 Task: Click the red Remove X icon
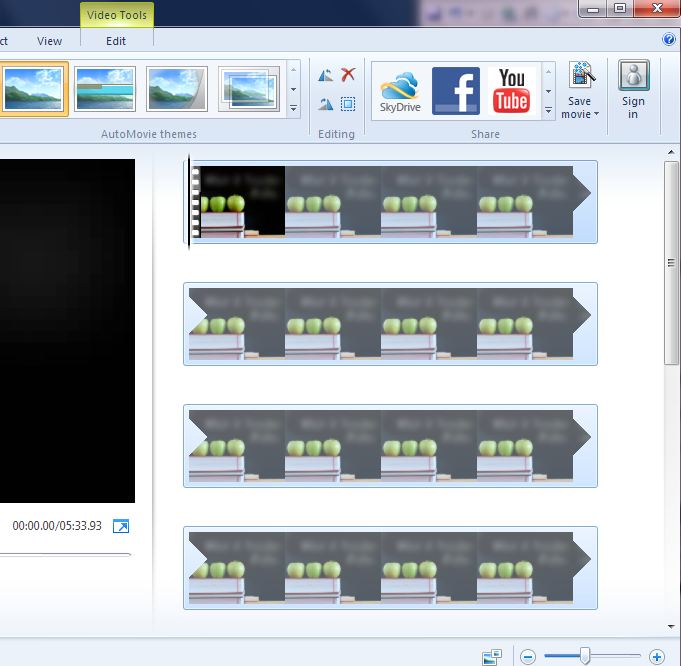click(348, 75)
